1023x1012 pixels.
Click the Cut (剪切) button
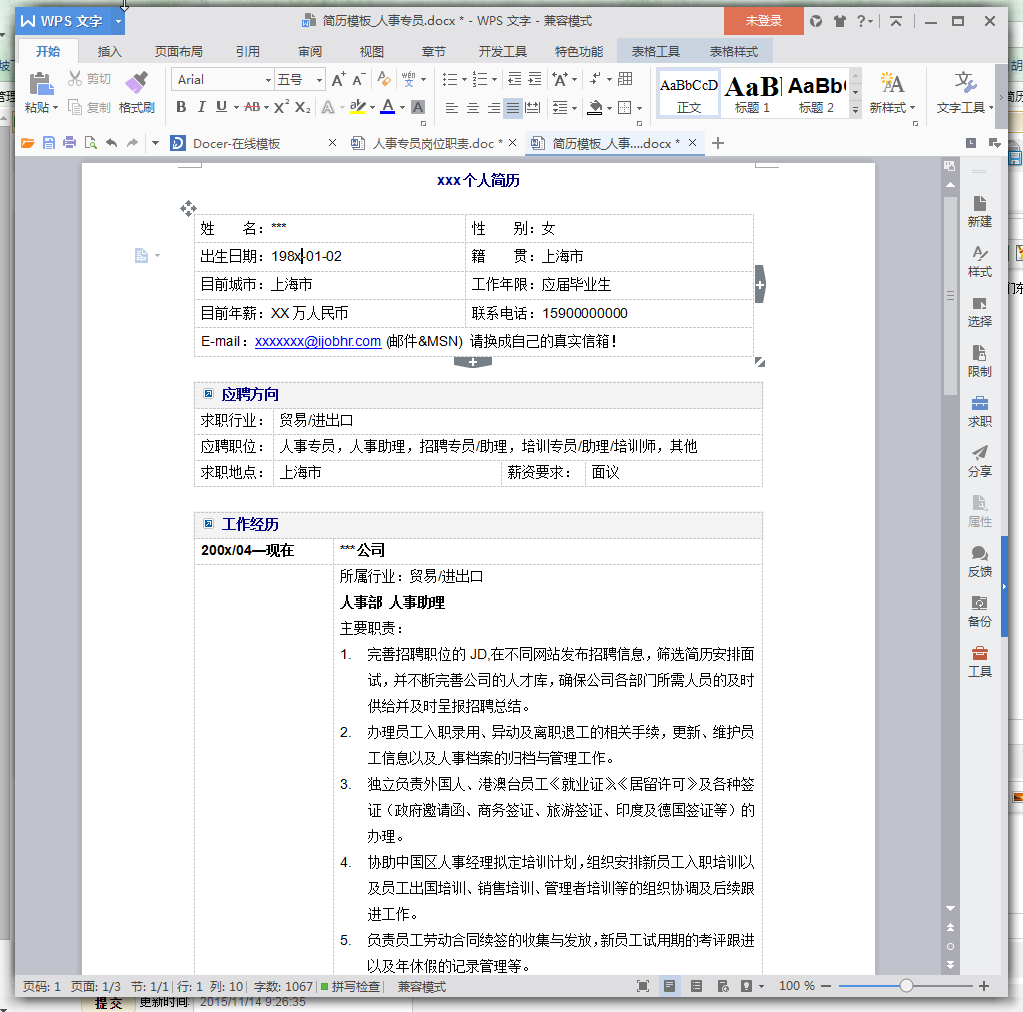(x=89, y=79)
